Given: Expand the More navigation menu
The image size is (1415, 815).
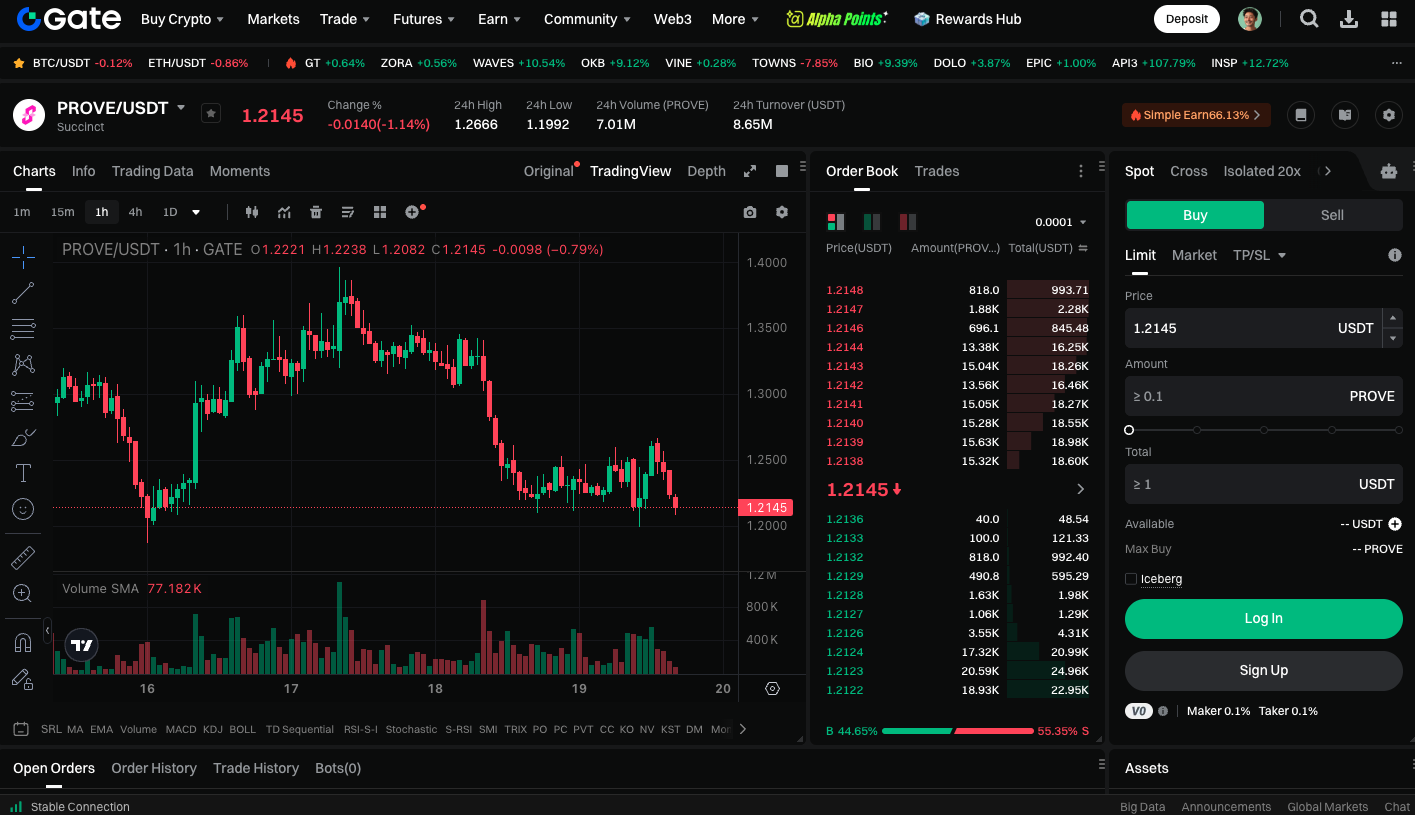Looking at the screenshot, I should click(x=735, y=19).
